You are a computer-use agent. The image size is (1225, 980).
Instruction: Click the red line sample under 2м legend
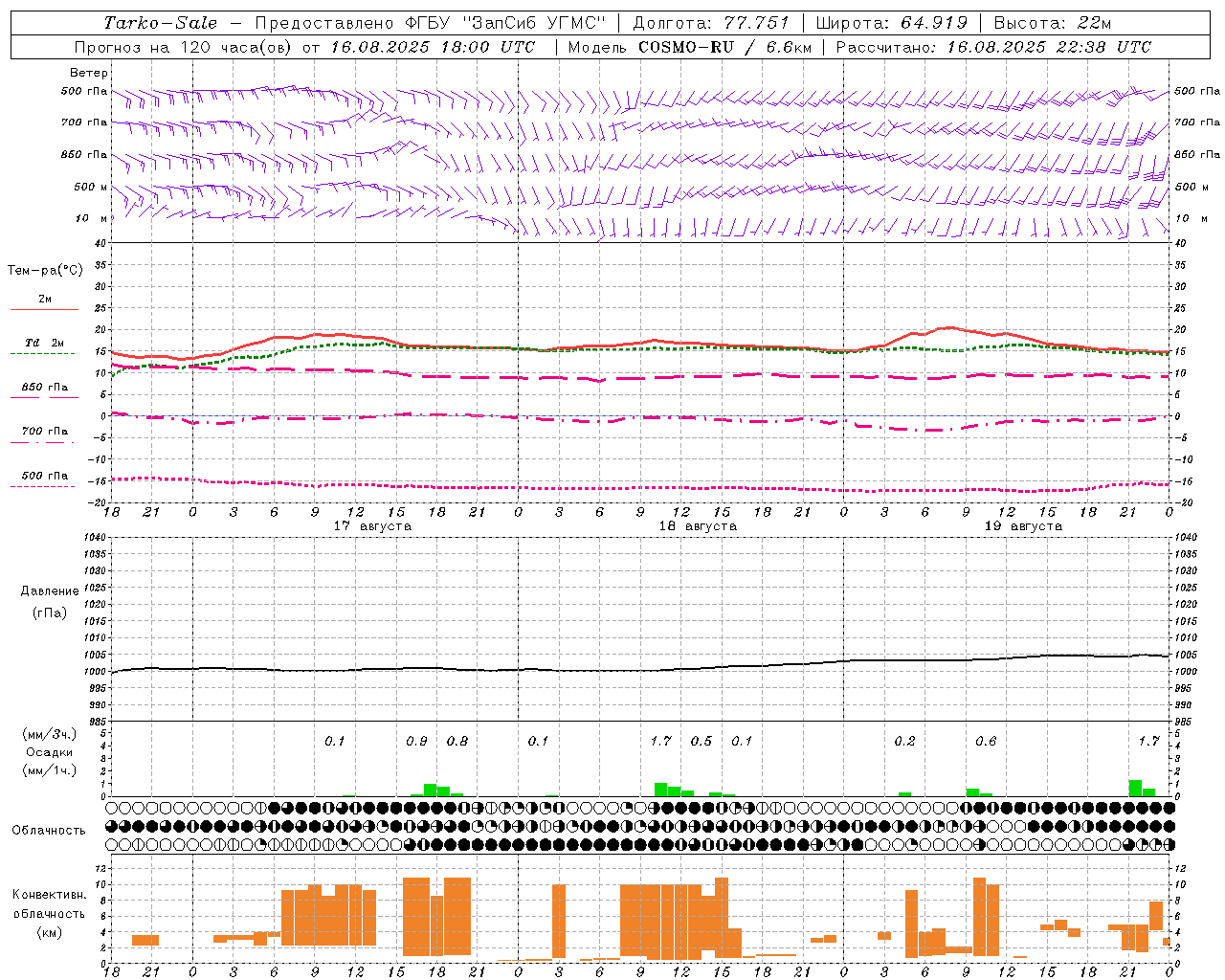click(44, 309)
